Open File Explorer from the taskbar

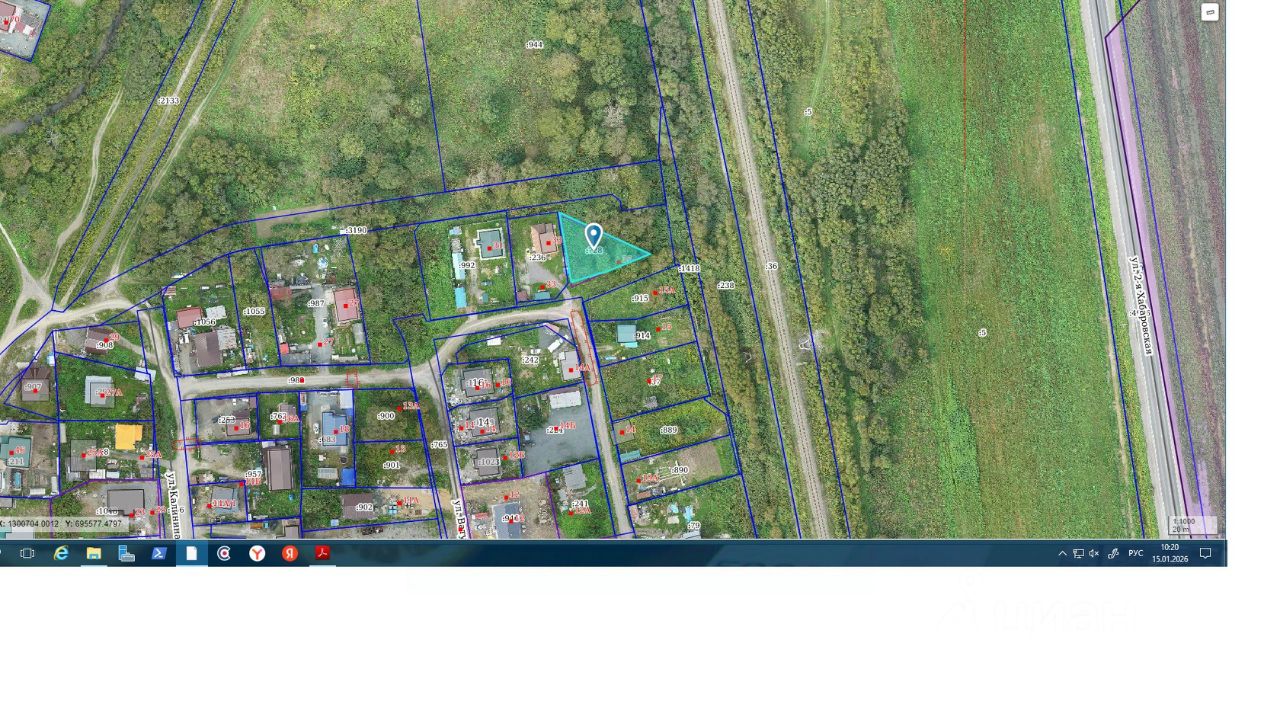point(93,553)
